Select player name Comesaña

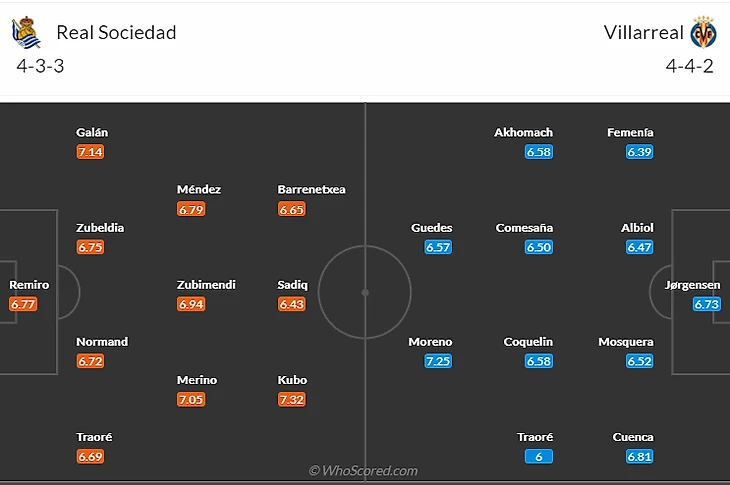(x=524, y=228)
